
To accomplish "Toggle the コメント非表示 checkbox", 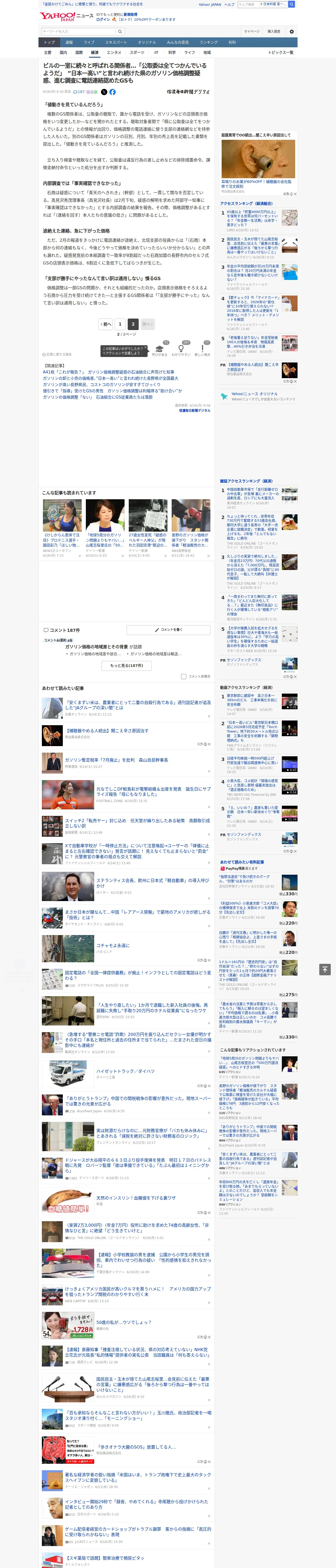I will pyautogui.click(x=183, y=676).
